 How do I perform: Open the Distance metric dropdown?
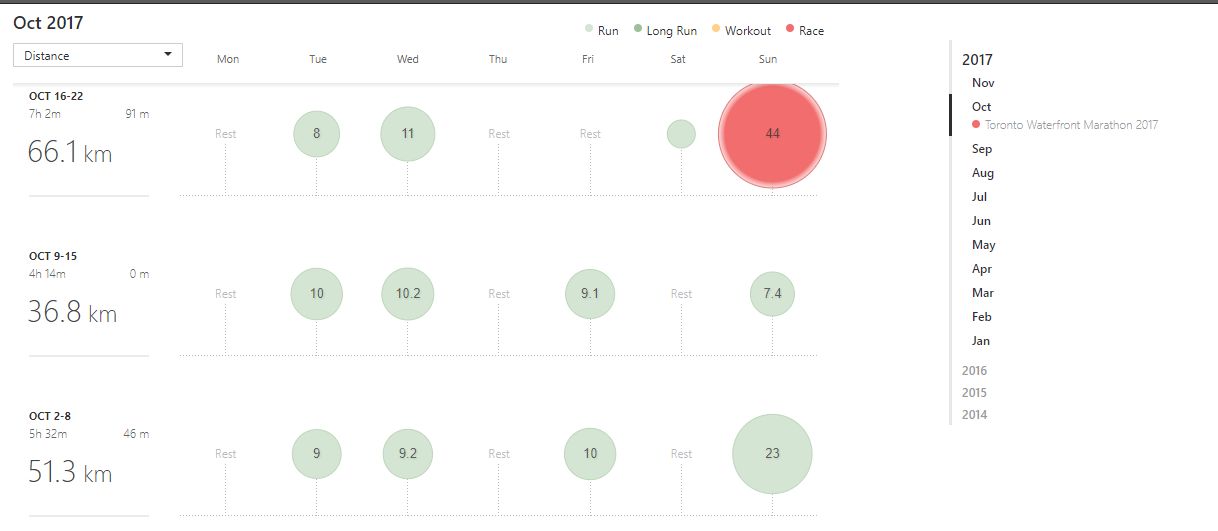click(x=98, y=55)
